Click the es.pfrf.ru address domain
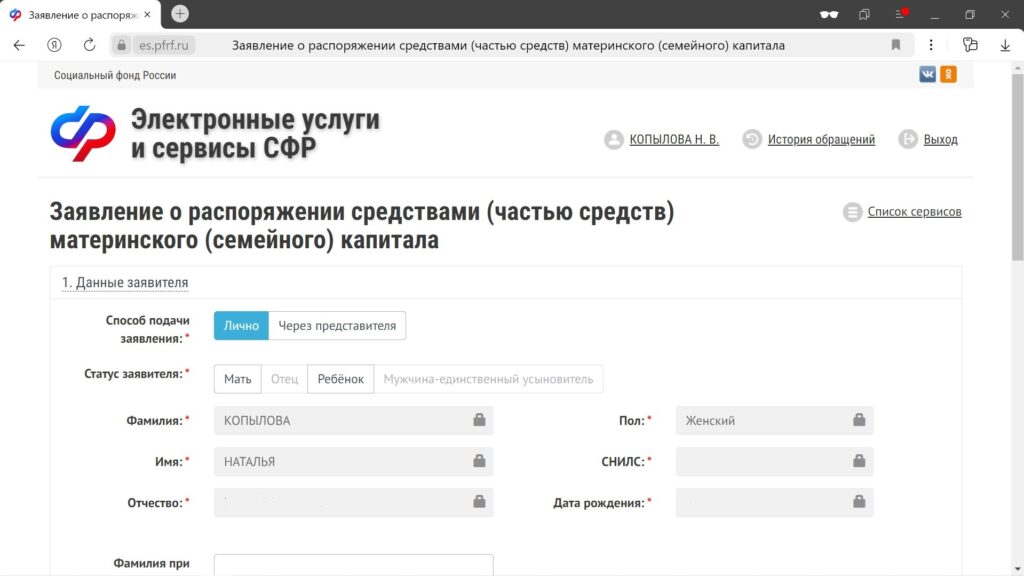The width and height of the screenshot is (1024, 576). click(163, 45)
